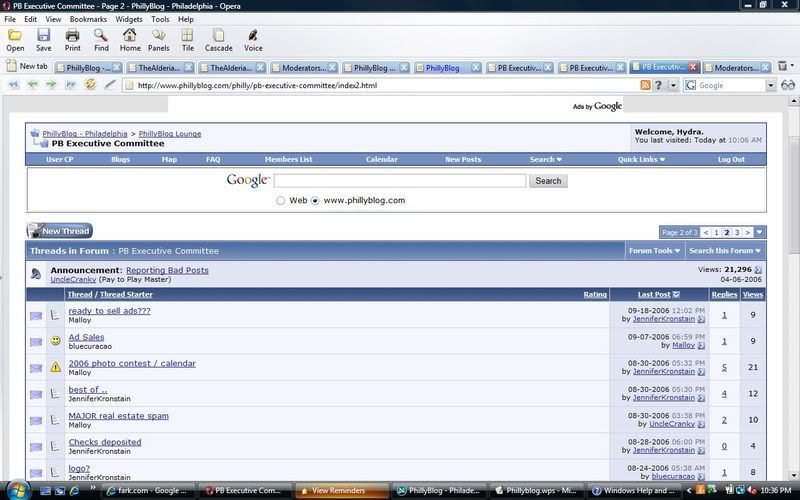Open the Bookmarks menu
The image size is (800, 500).
[88, 19]
